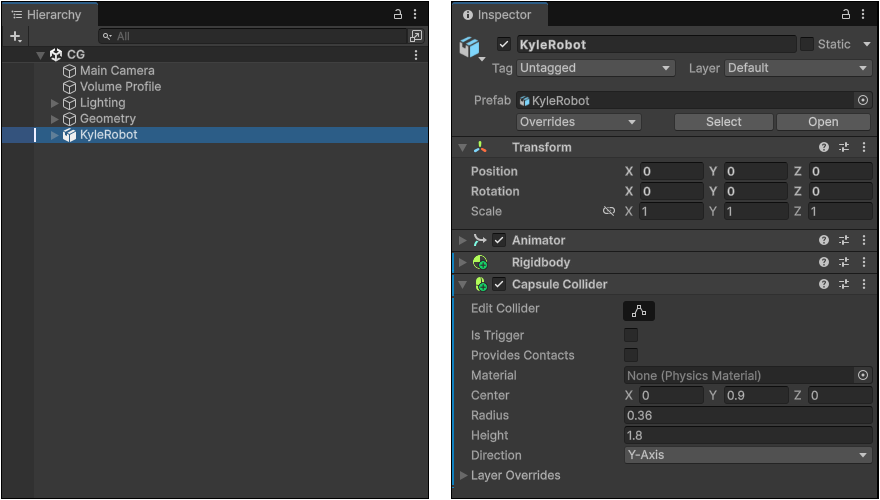This screenshot has width=880, height=500.
Task: Click the GameObject icon picker in Inspector
Action: [x=470, y=48]
